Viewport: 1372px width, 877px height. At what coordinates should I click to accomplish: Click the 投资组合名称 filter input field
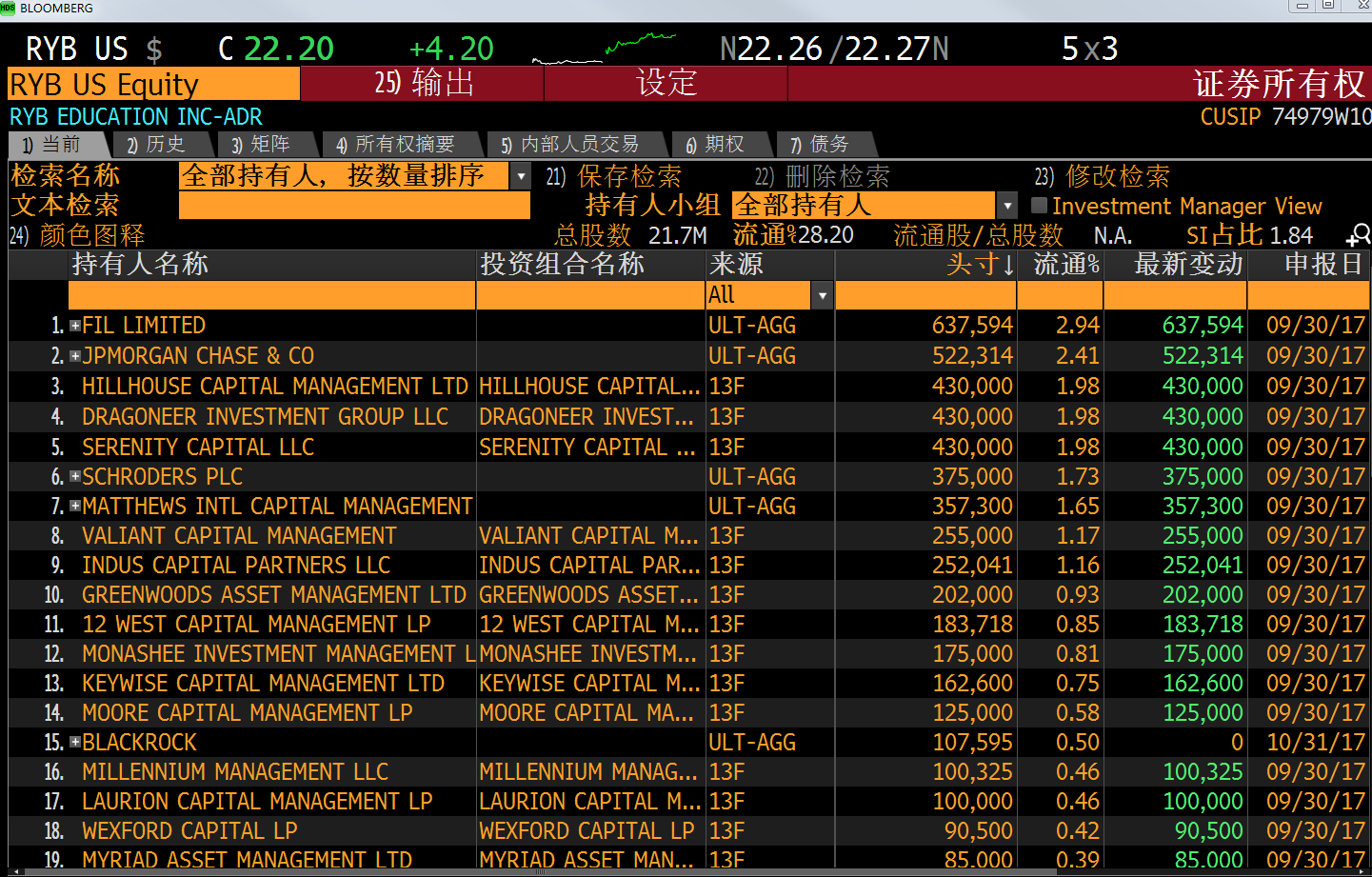(590, 295)
